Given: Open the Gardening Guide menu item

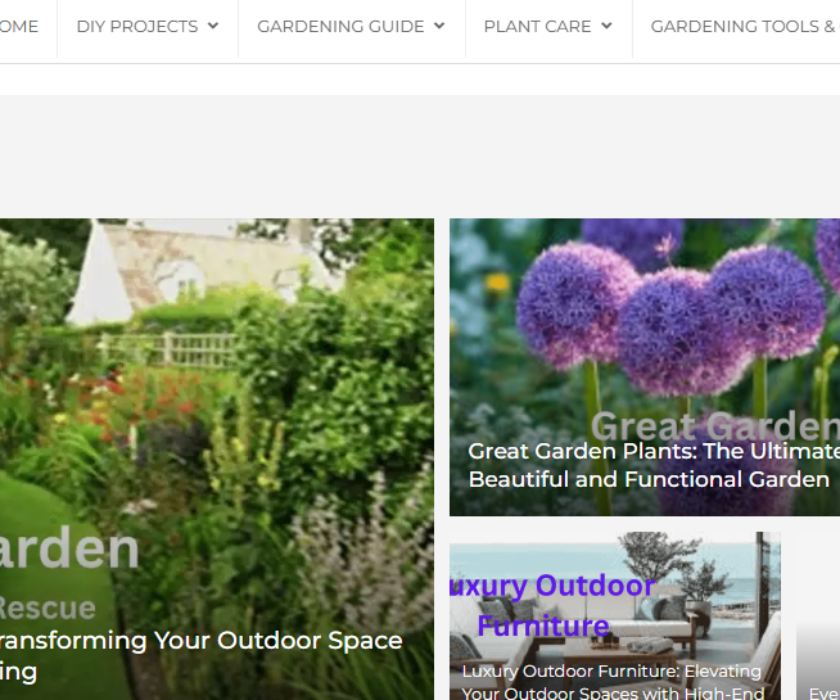Looking at the screenshot, I should pyautogui.click(x=341, y=26).
